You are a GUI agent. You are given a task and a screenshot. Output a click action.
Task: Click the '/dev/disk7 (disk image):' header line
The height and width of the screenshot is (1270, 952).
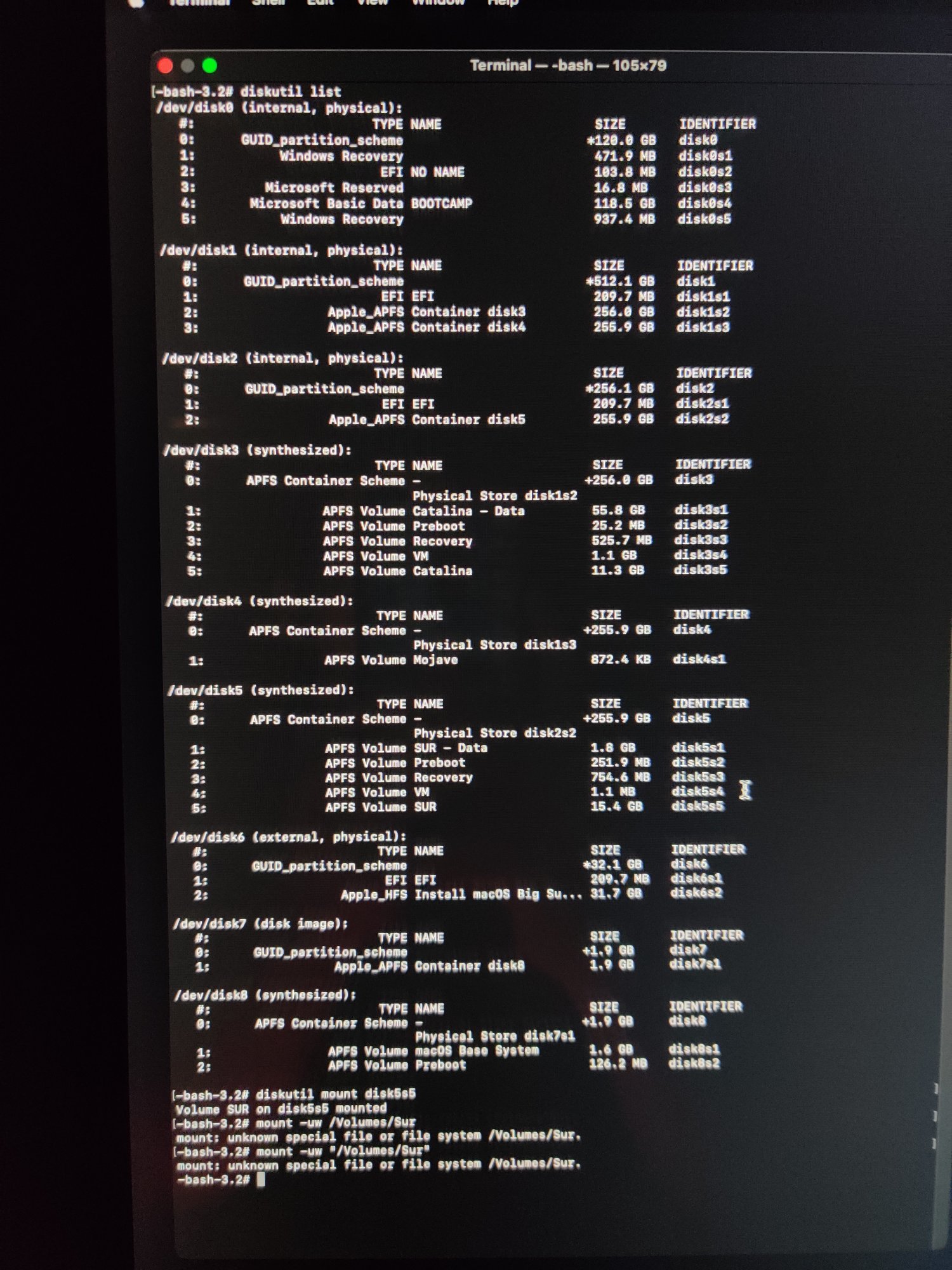pyautogui.click(x=261, y=924)
